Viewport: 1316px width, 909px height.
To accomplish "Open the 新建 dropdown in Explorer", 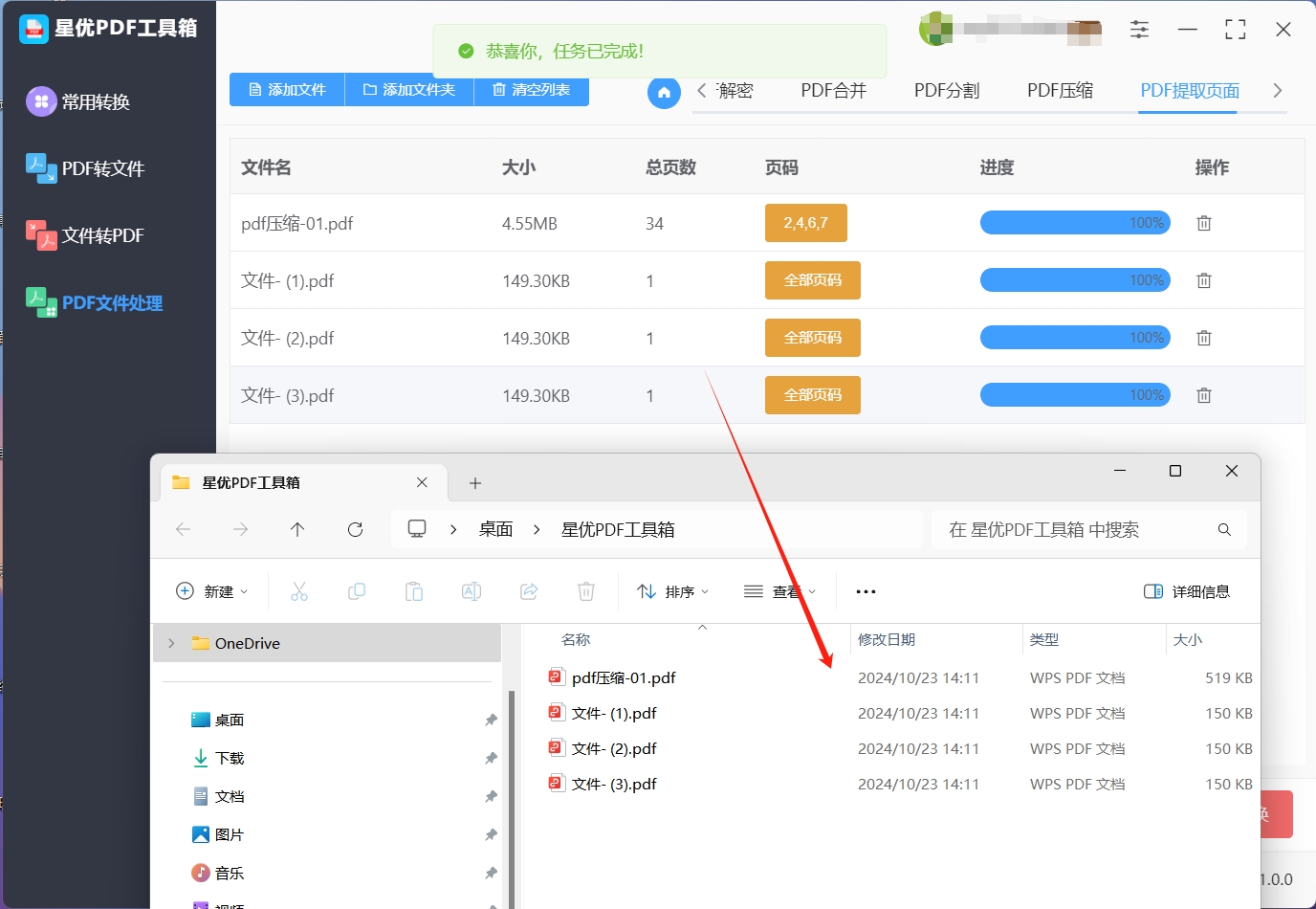I will coord(212,591).
